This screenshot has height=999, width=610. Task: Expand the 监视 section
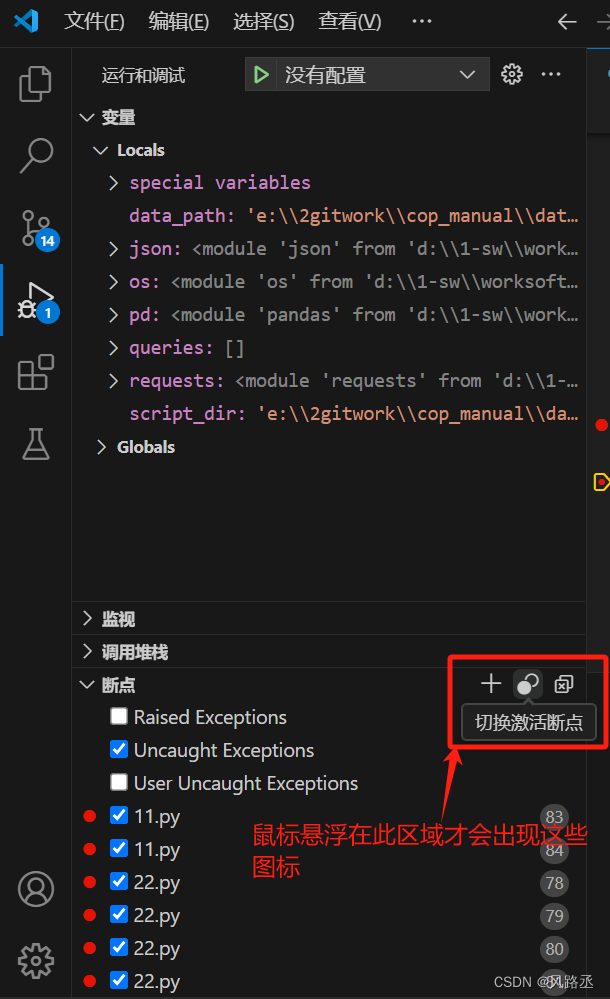[87, 618]
